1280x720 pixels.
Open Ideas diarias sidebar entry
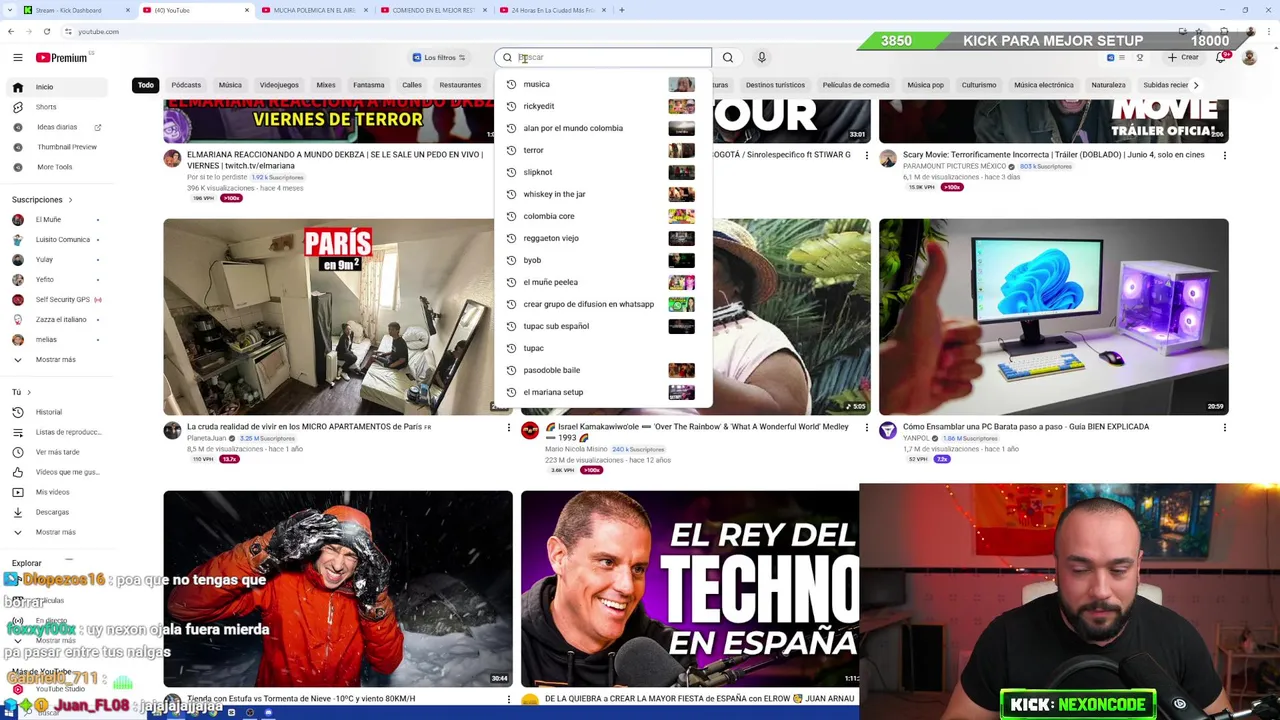pyautogui.click(x=57, y=127)
